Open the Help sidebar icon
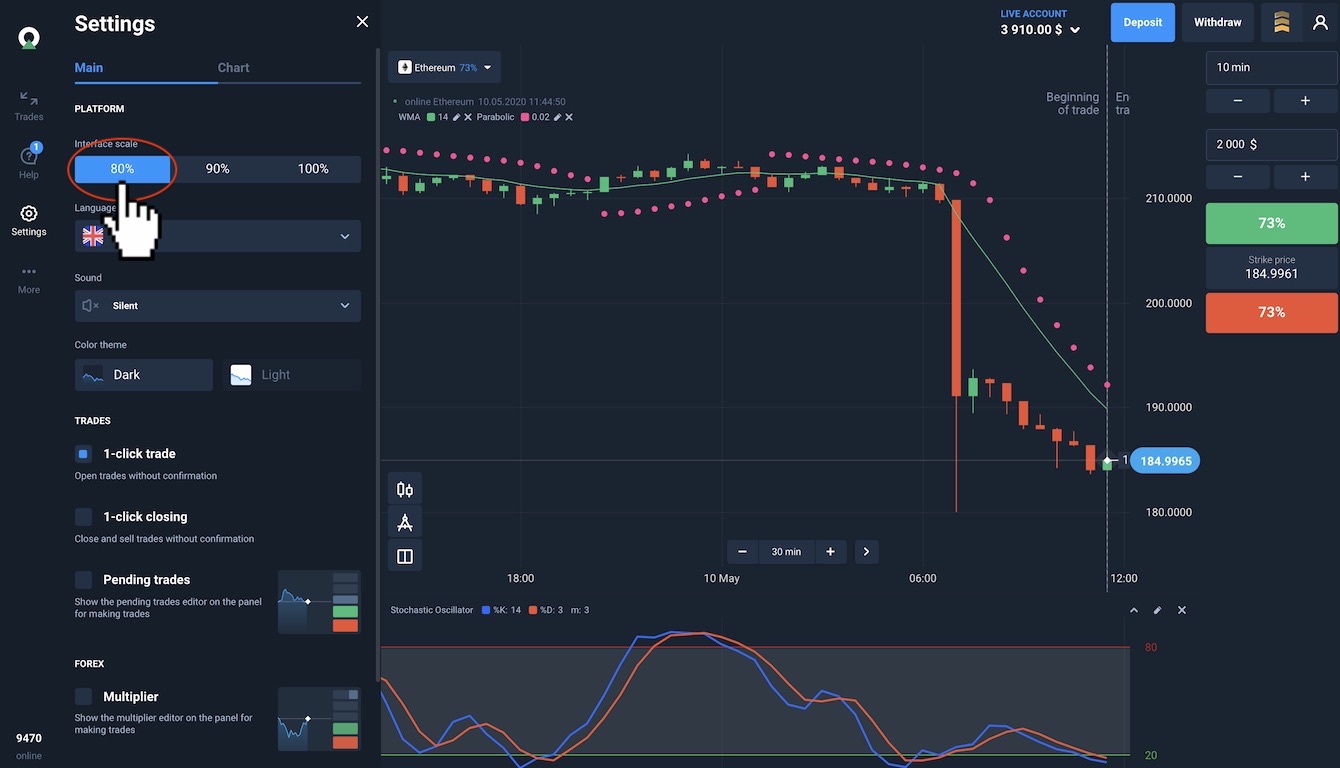This screenshot has width=1340, height=768. 29,161
